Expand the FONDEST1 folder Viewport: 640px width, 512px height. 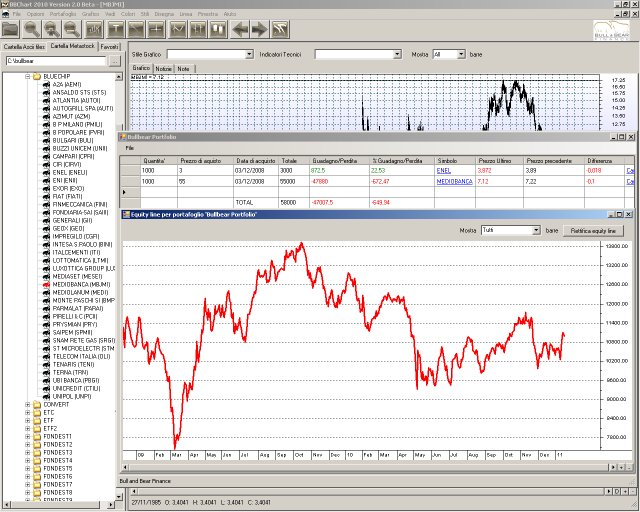(28, 436)
